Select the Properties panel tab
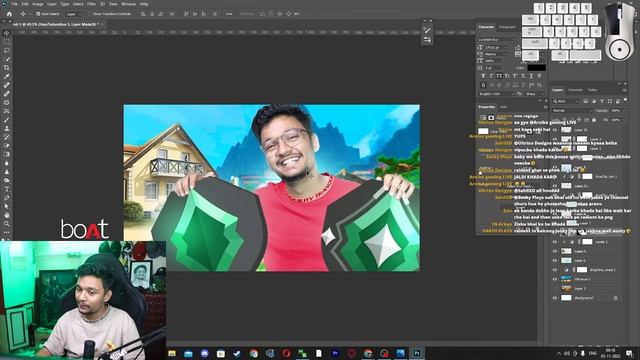640x360 pixels. pyautogui.click(x=487, y=107)
